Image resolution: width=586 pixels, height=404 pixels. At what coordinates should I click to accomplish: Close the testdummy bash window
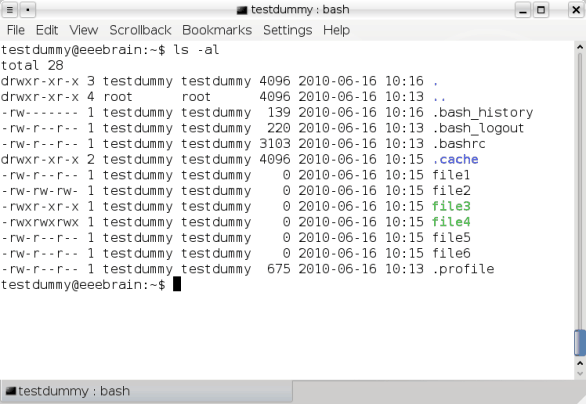pyautogui.click(x=576, y=10)
